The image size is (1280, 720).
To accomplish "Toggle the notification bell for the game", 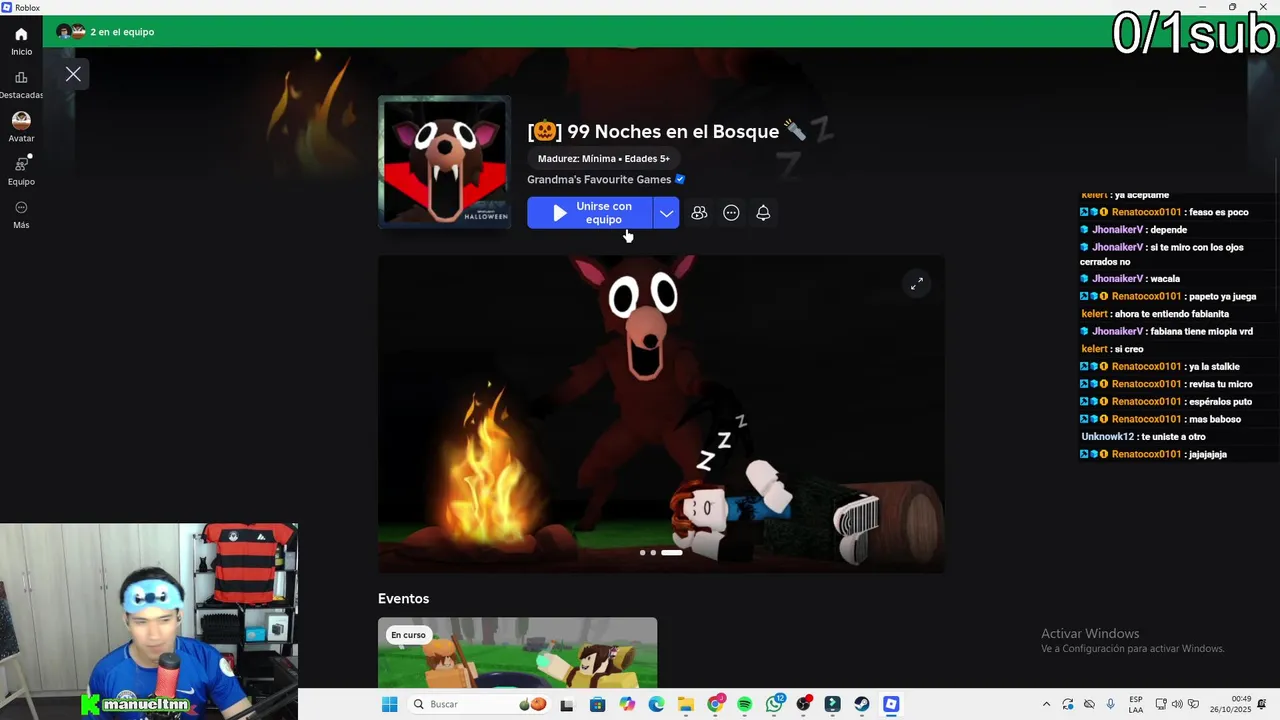I will (x=763, y=213).
